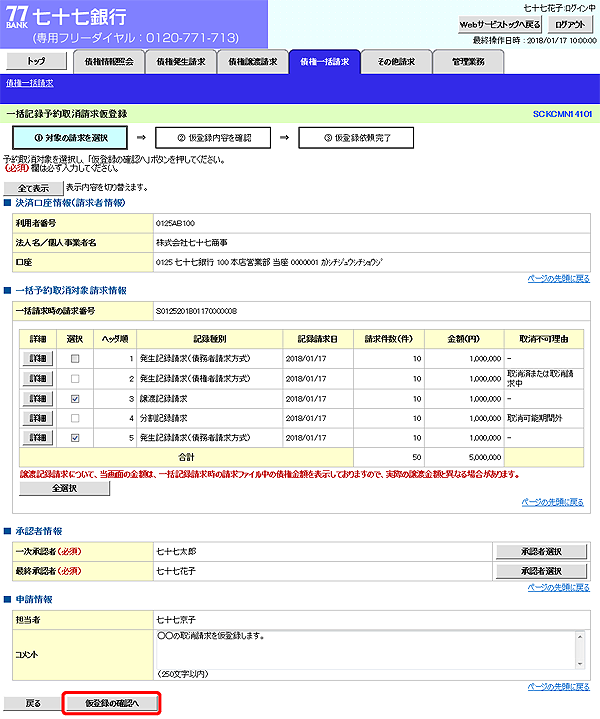Open 詳細 for header row 2
The image size is (600, 719).
[x=38, y=379]
